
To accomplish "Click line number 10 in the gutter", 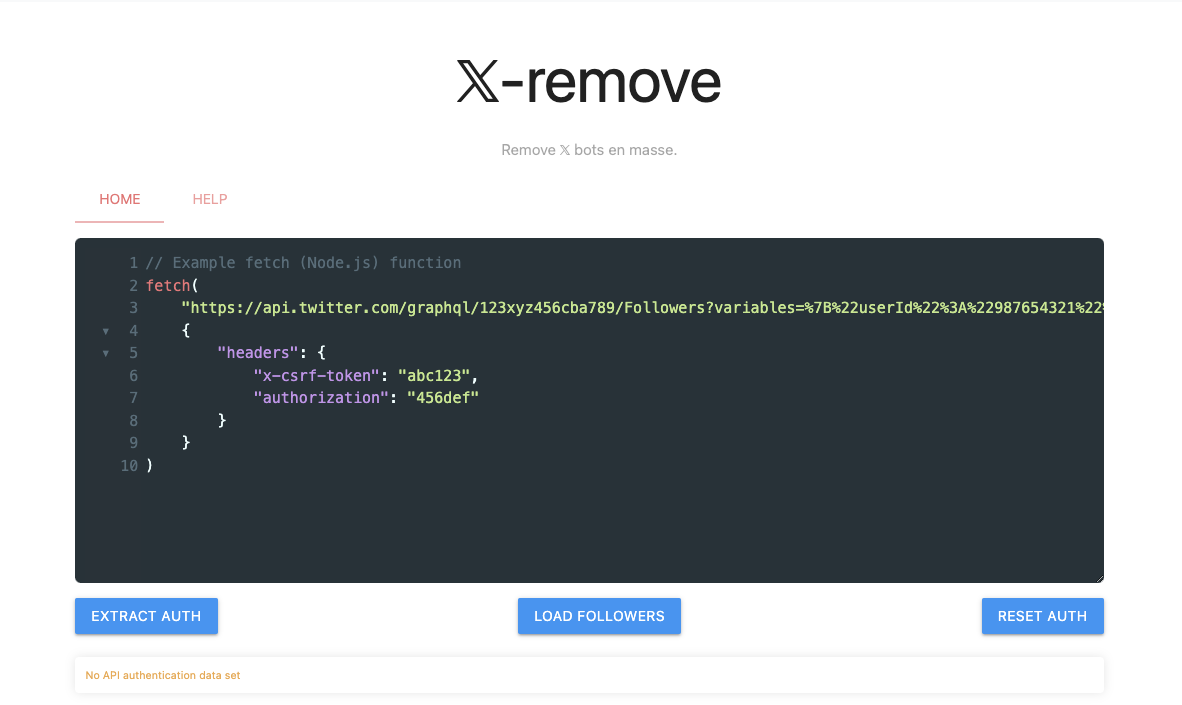I will point(129,465).
